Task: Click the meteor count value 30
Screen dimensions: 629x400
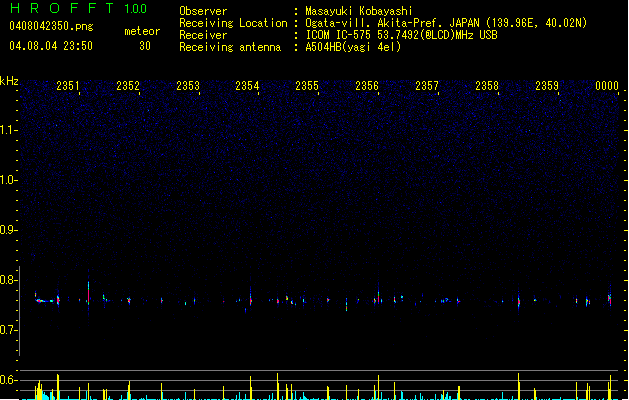Action: 145,46
